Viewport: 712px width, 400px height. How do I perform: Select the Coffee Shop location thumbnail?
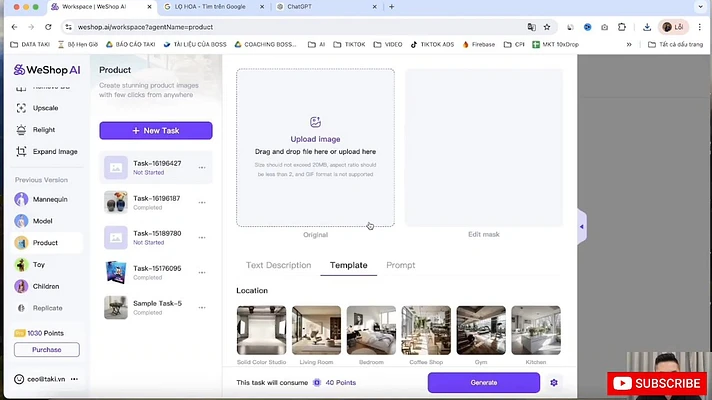tap(426, 330)
